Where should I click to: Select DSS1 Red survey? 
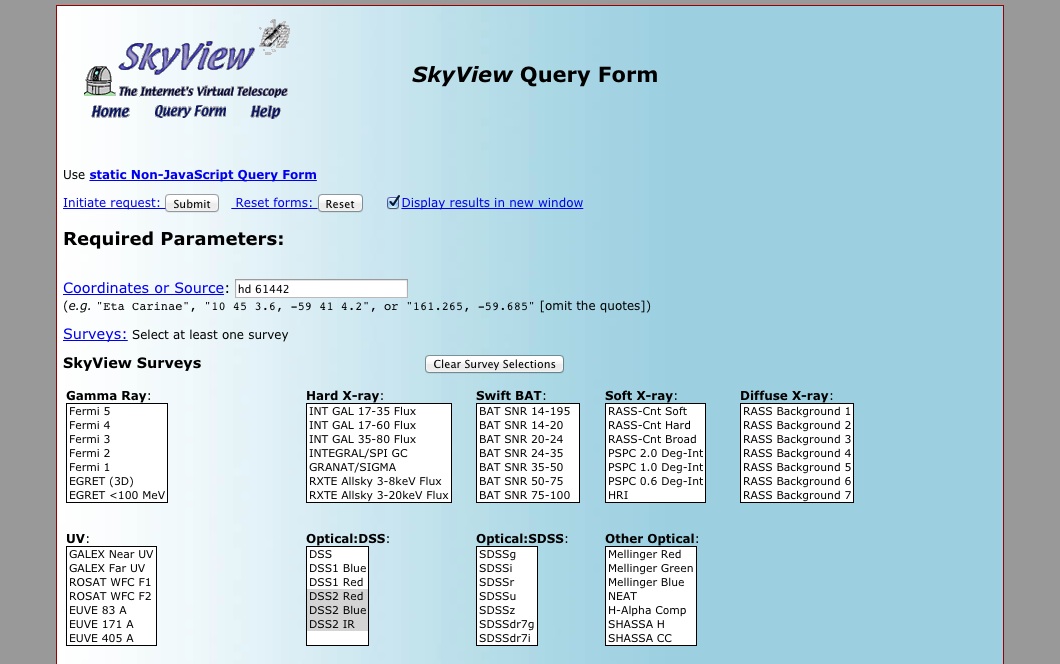(337, 582)
